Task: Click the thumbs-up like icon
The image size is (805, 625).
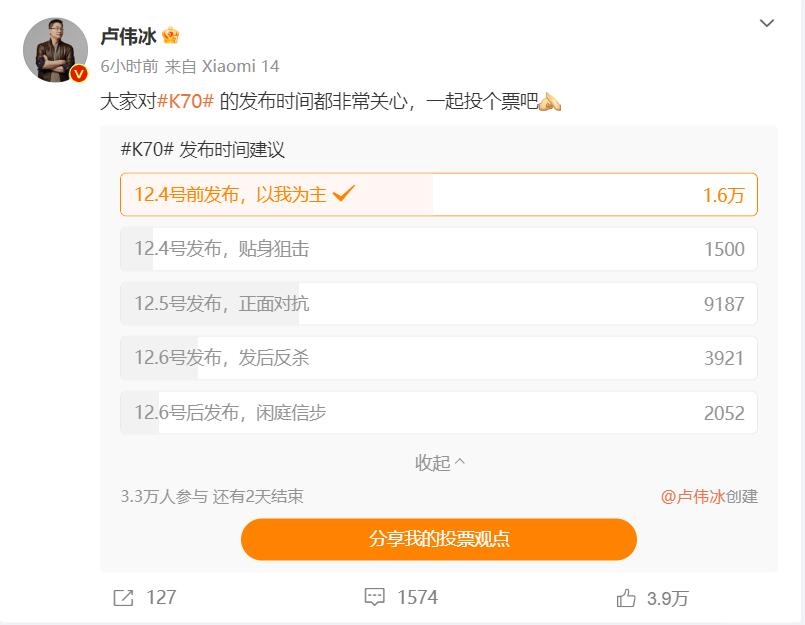Action: (x=626, y=598)
